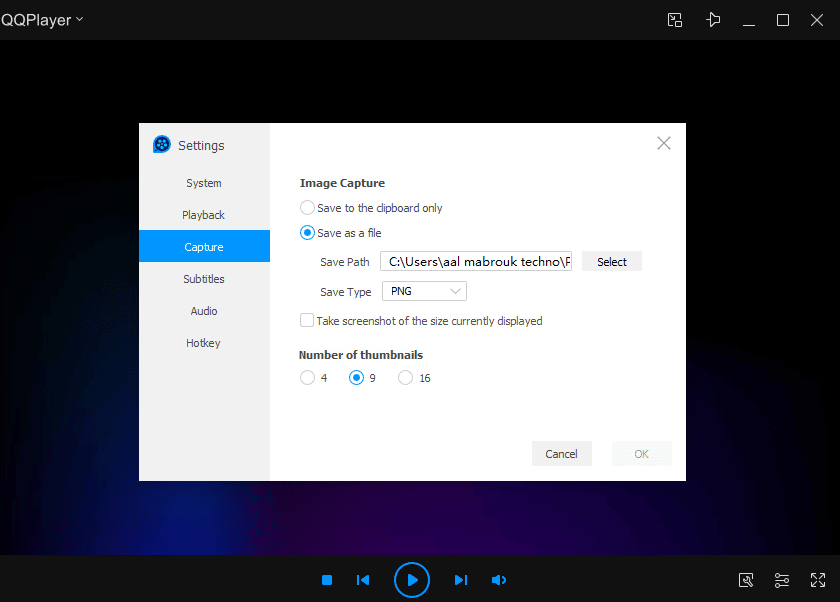This screenshot has width=840, height=602.
Task: Maximize the QQPlayer window
Action: pyautogui.click(x=783, y=20)
